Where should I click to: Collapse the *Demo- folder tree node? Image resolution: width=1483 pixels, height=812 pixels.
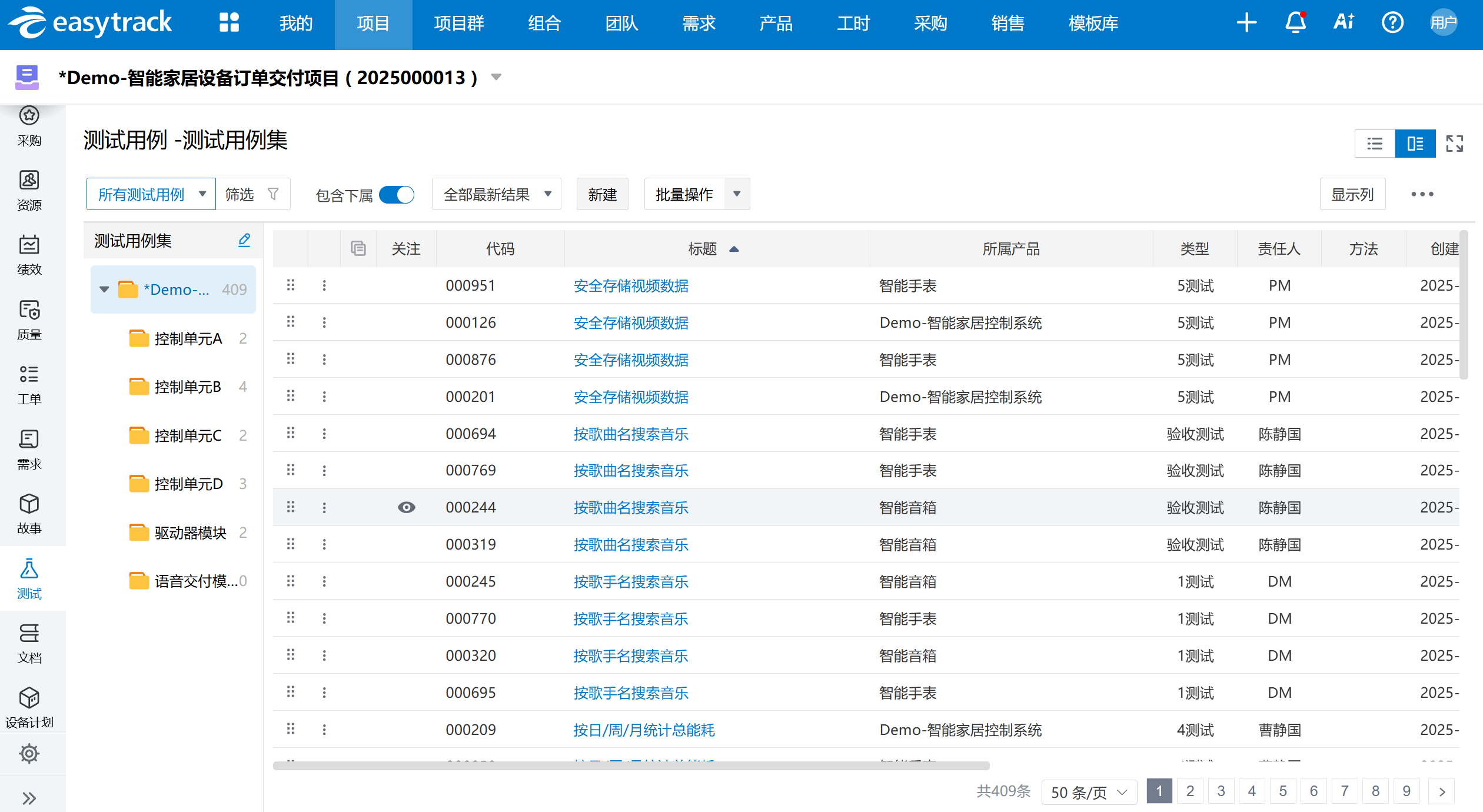(105, 289)
